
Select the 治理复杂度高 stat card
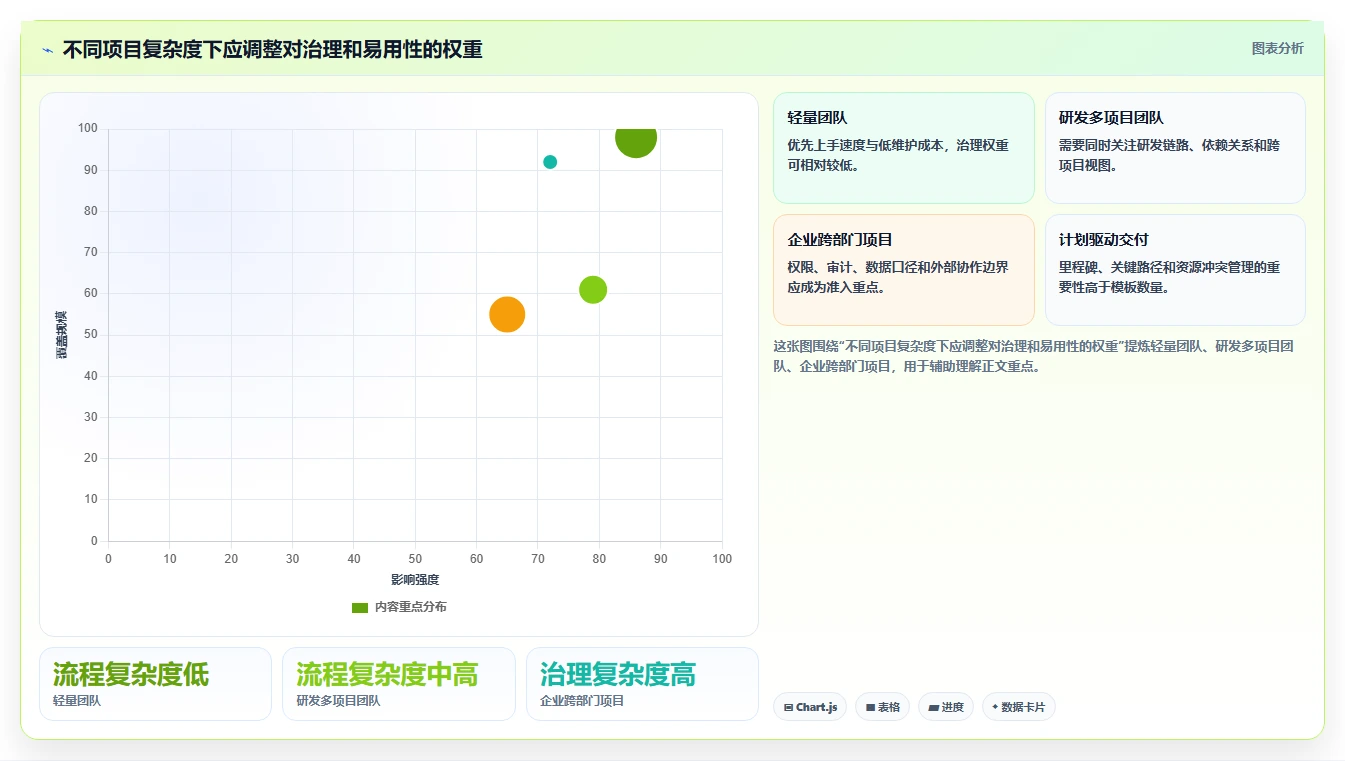pos(642,684)
